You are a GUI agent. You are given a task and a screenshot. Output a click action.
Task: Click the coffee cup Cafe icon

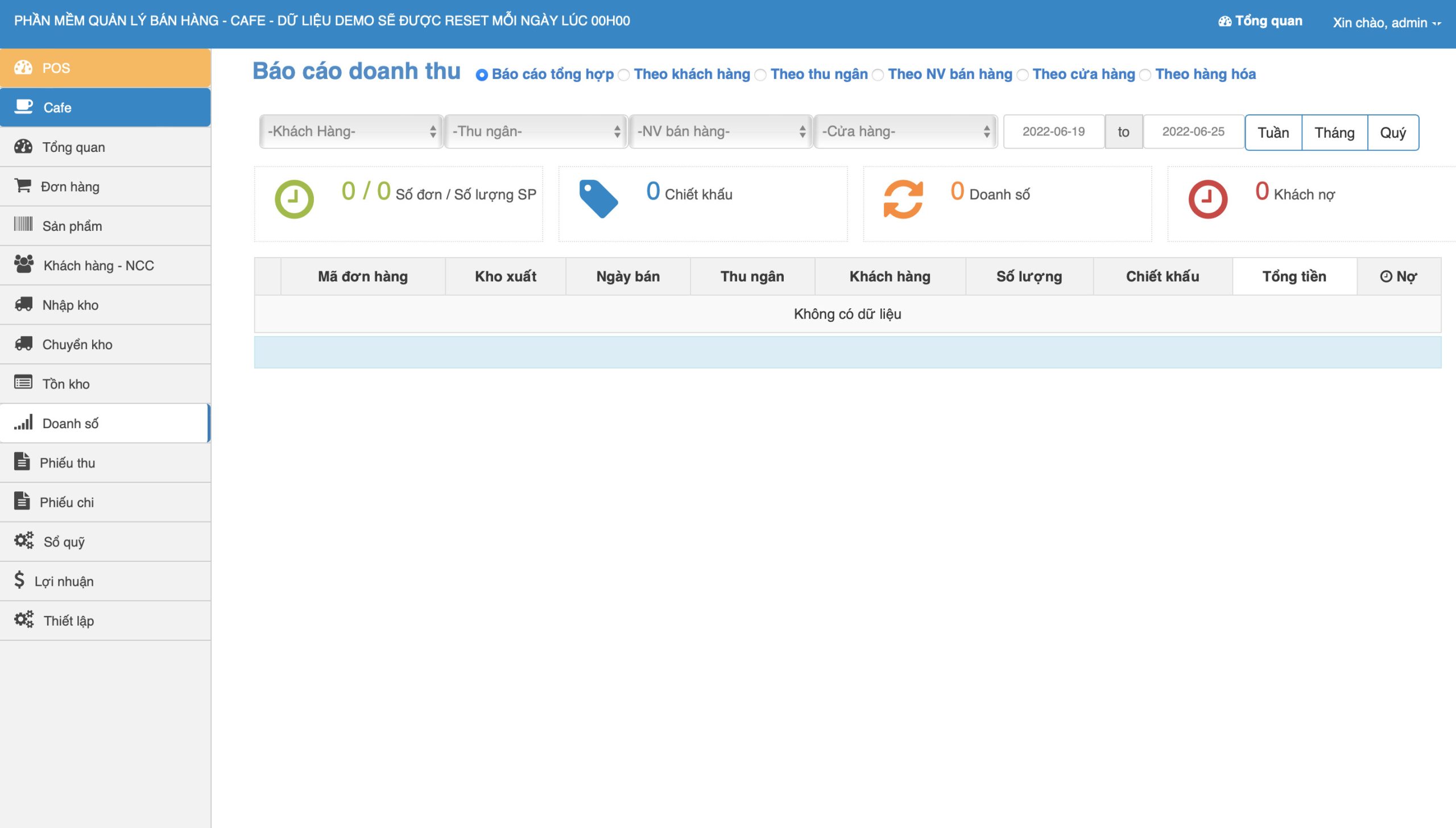click(x=24, y=107)
